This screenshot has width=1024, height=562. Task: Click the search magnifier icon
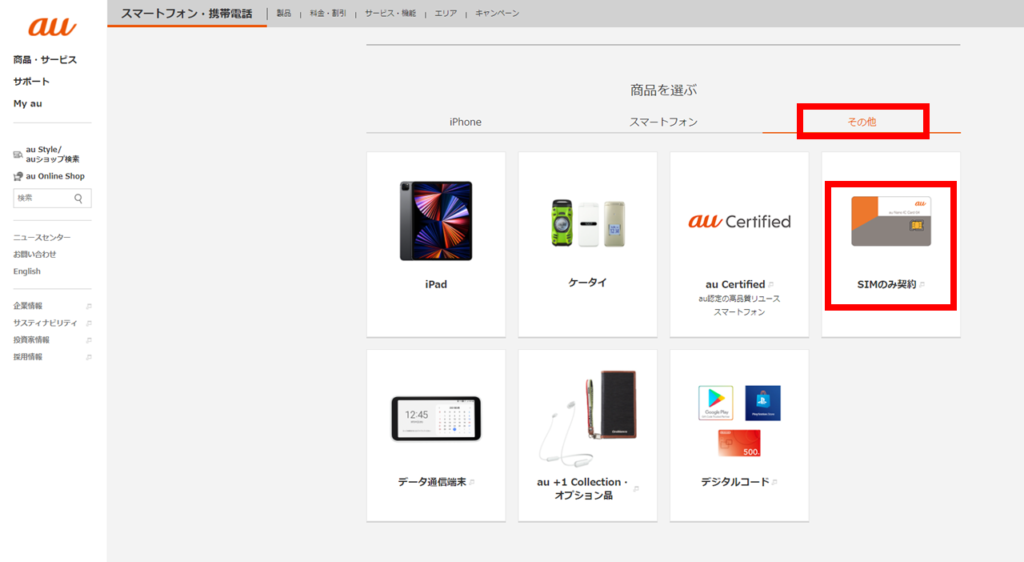click(x=78, y=198)
